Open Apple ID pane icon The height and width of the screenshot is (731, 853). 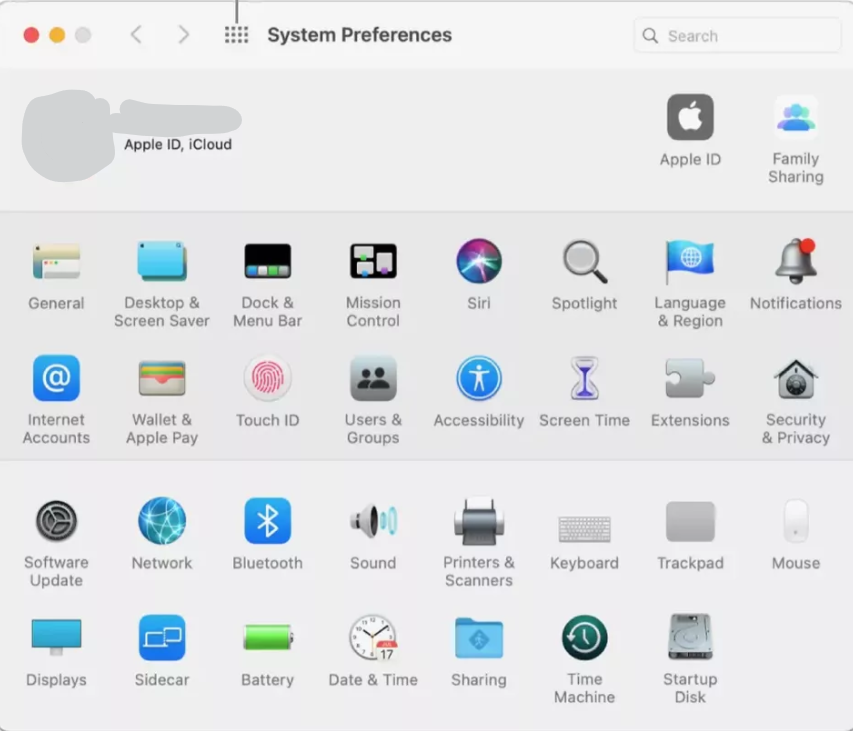pyautogui.click(x=690, y=117)
